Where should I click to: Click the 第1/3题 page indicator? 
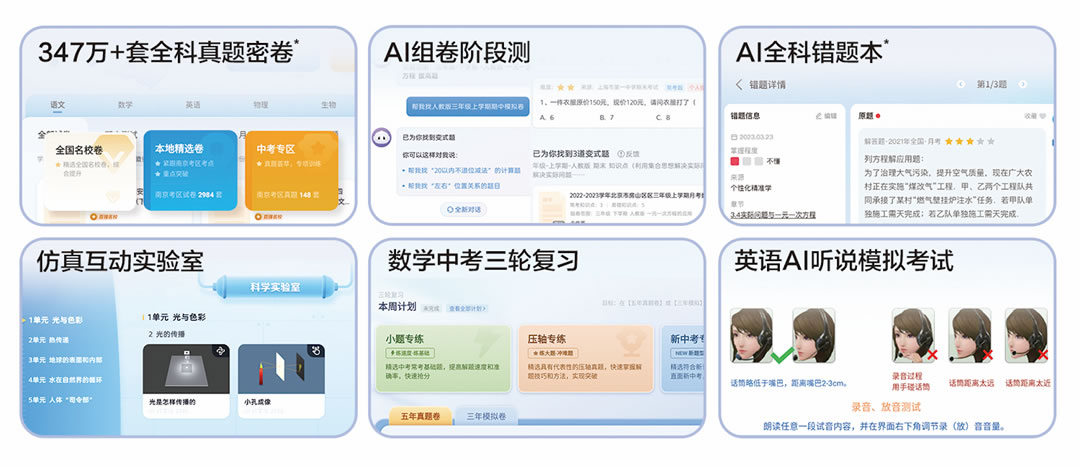tap(992, 85)
